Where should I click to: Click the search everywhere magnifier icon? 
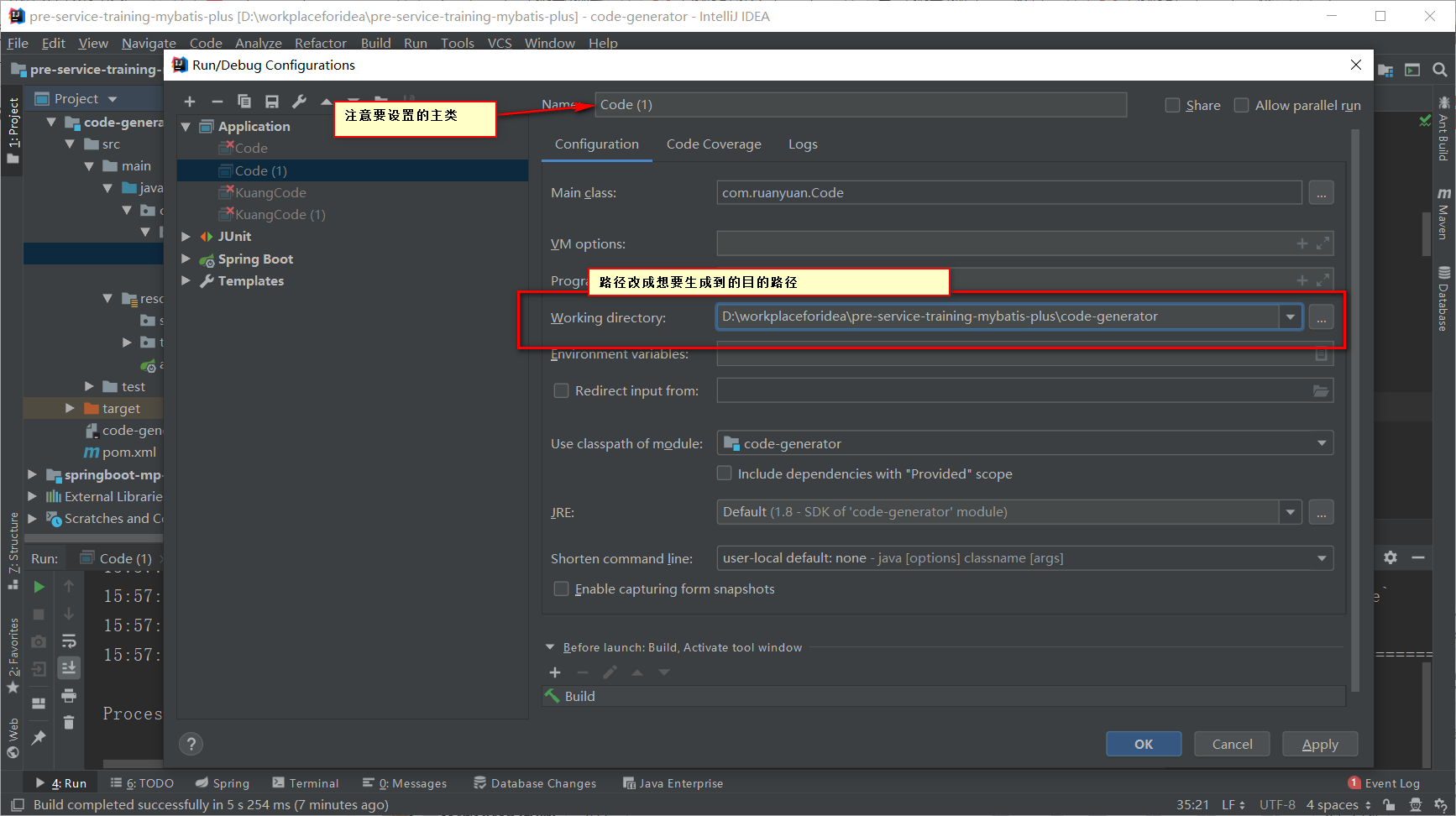coord(1440,70)
